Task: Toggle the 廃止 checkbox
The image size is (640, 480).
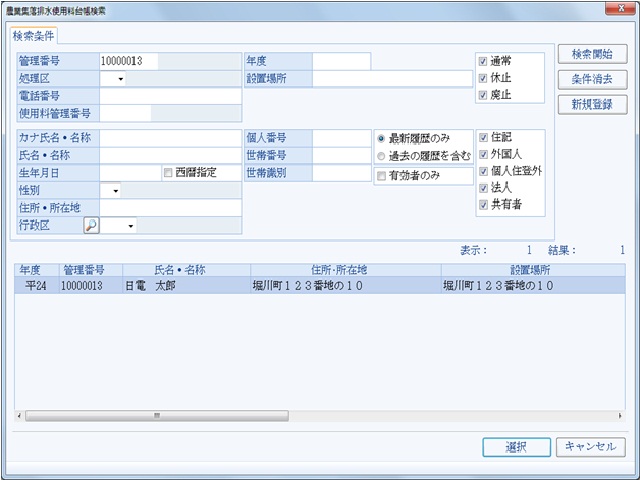Action: [x=483, y=94]
